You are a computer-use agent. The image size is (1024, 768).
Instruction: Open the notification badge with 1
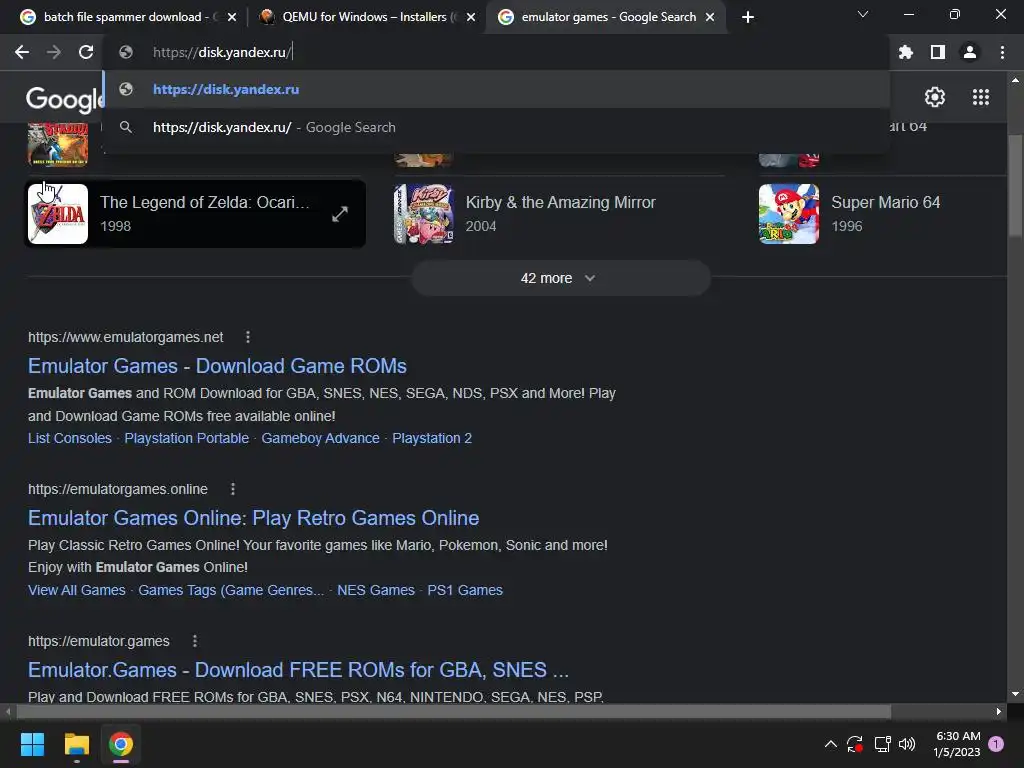pos(996,744)
